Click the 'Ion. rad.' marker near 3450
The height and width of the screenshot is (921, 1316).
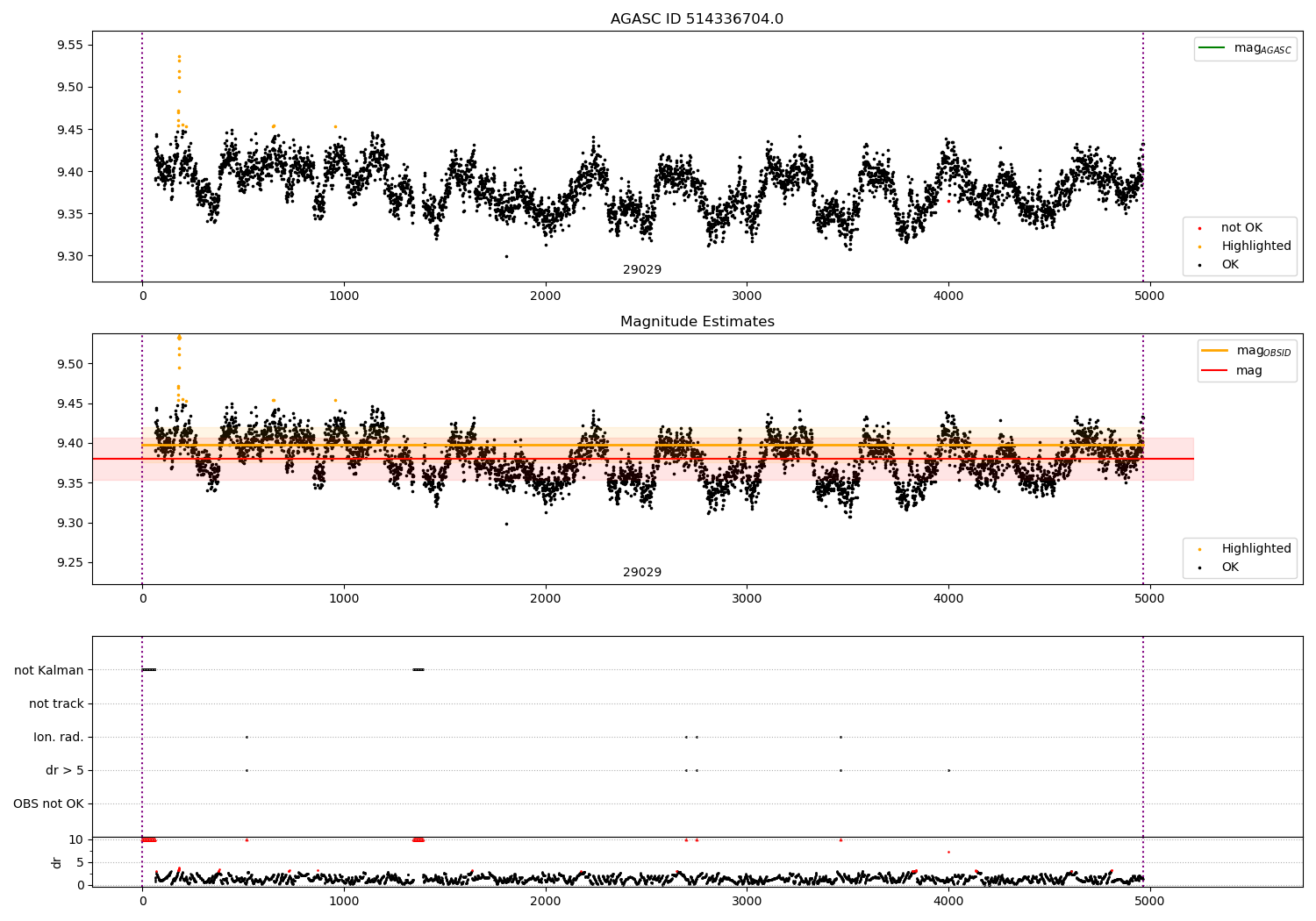[840, 737]
